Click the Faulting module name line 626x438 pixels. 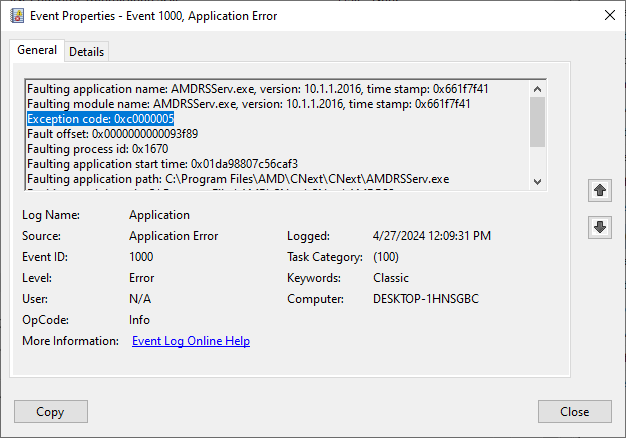(x=249, y=104)
